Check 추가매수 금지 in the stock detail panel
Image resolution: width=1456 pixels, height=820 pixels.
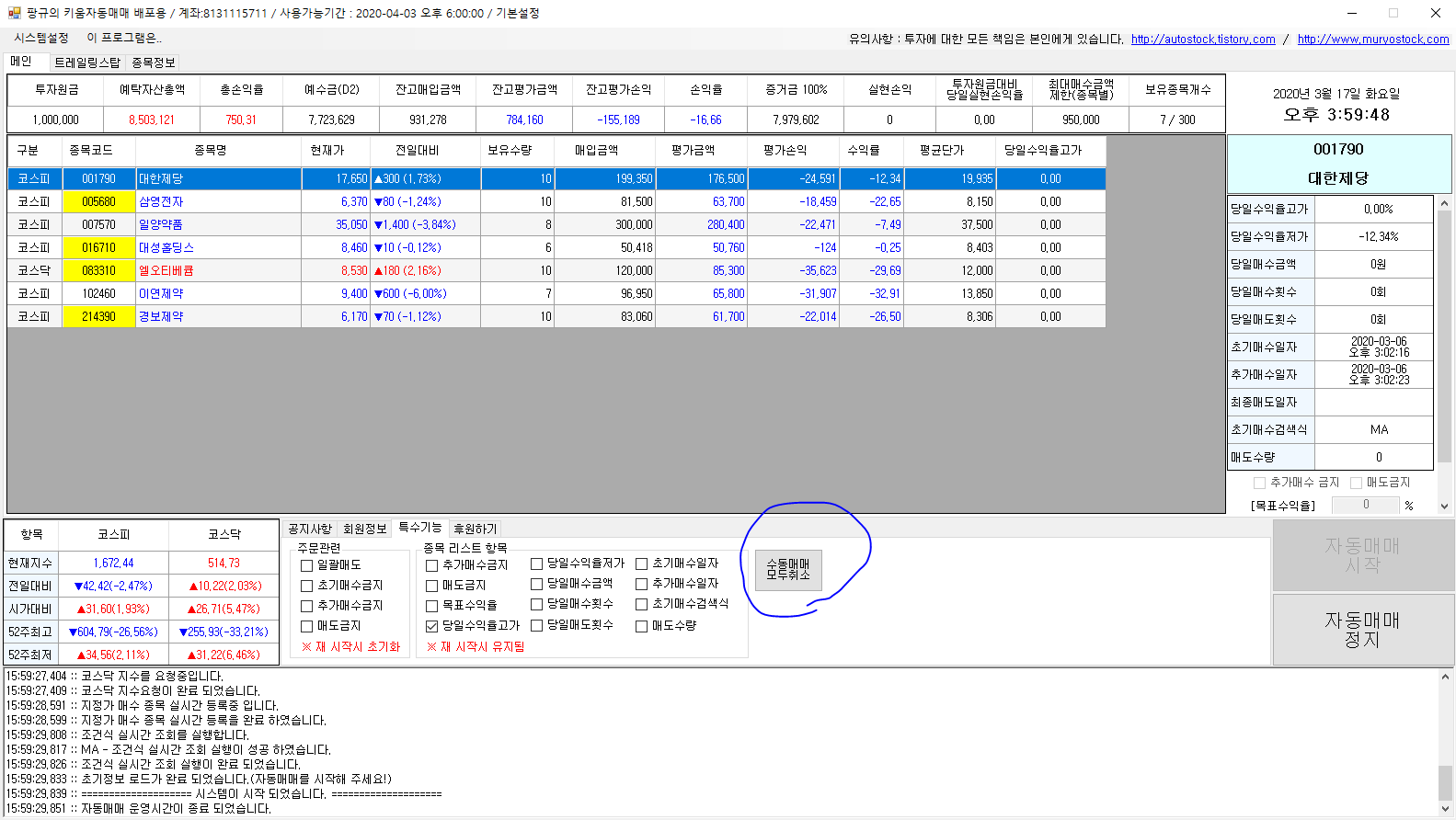coord(1260,483)
